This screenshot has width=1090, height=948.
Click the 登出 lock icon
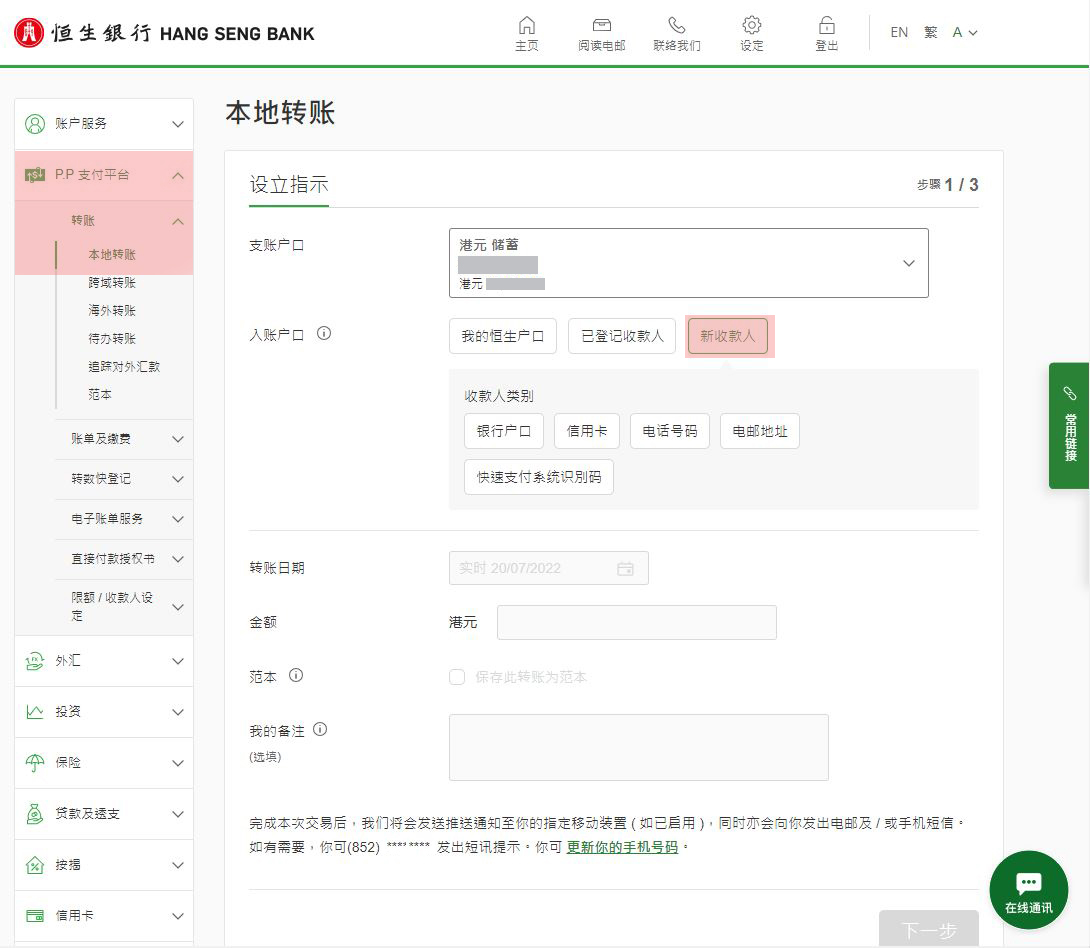(x=826, y=25)
